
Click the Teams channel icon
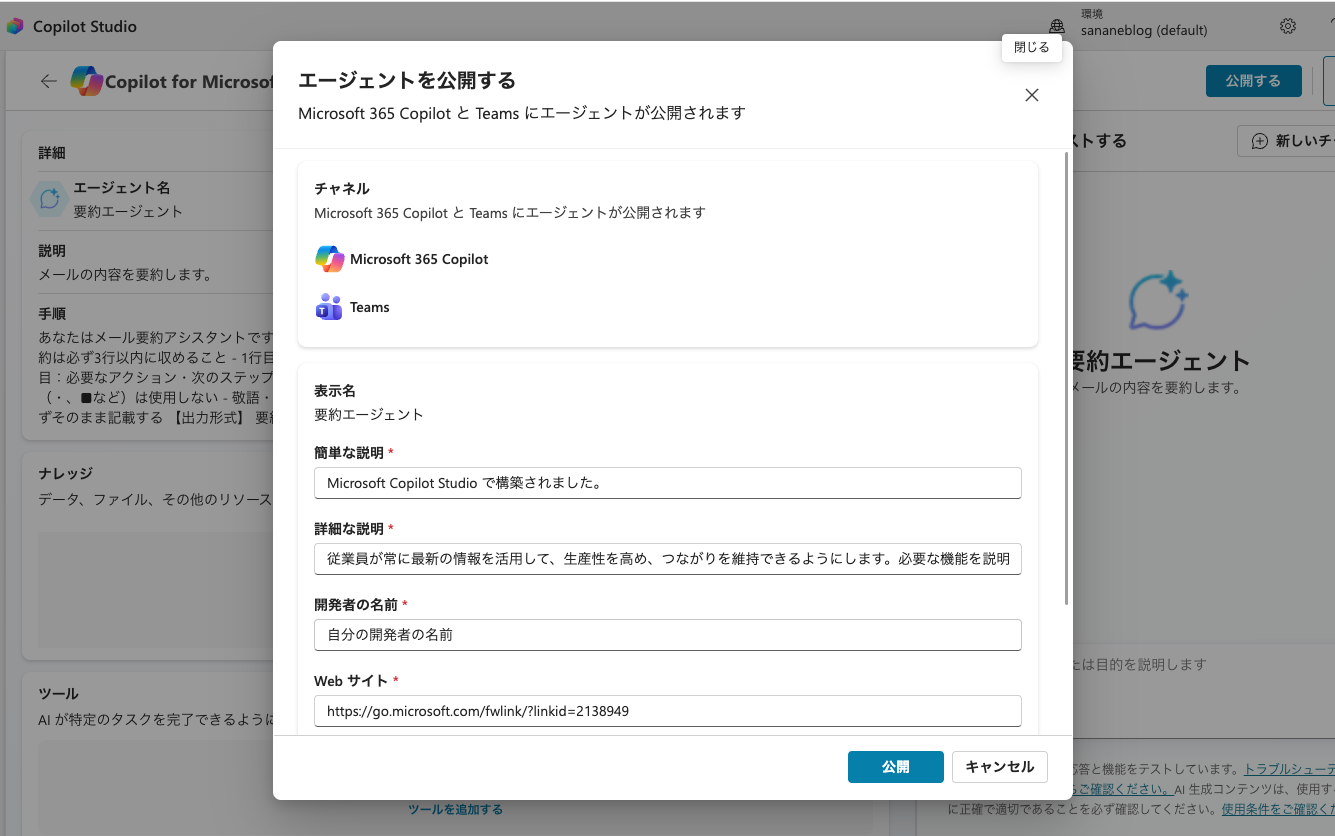click(x=329, y=307)
